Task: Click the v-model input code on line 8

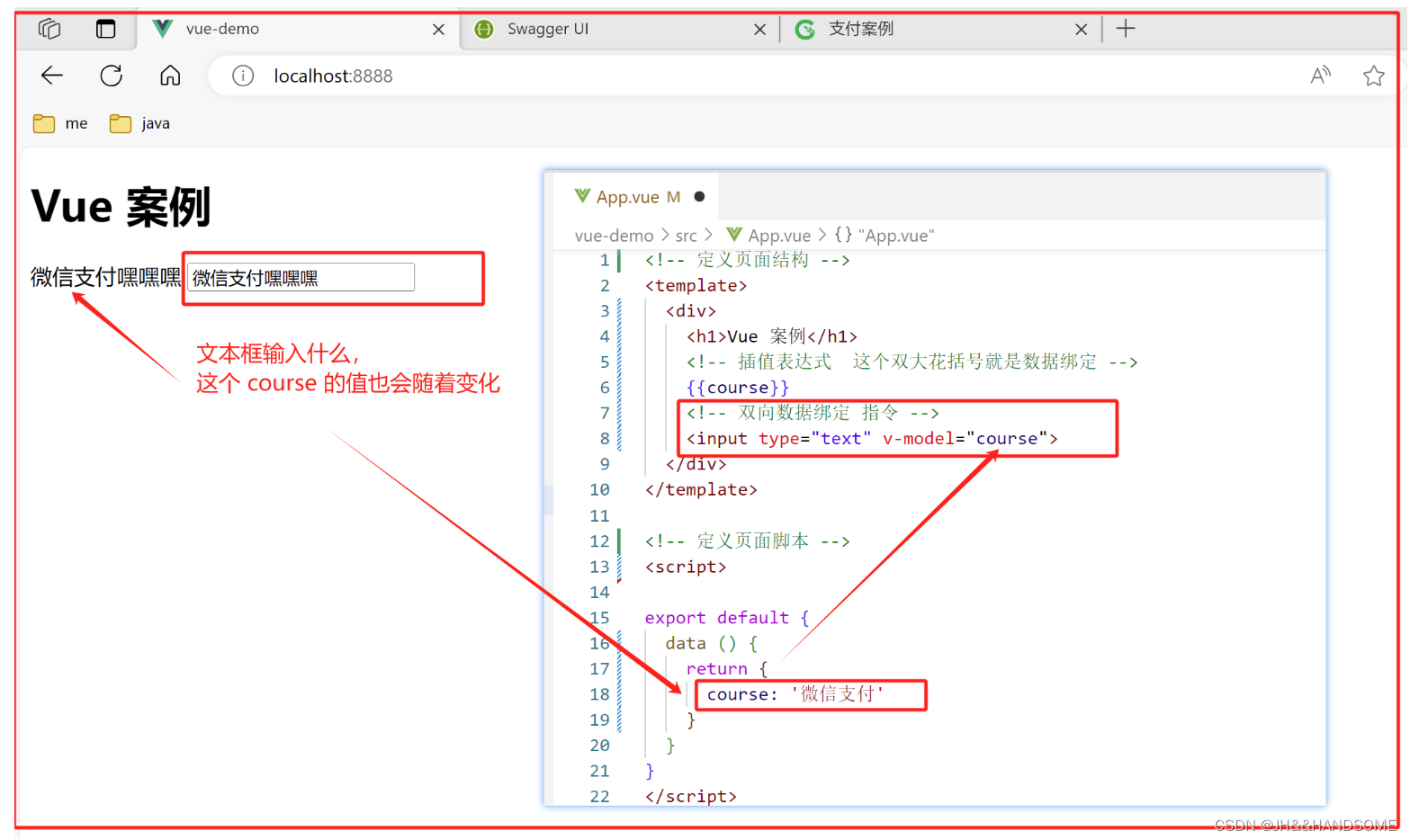Action: coord(872,439)
